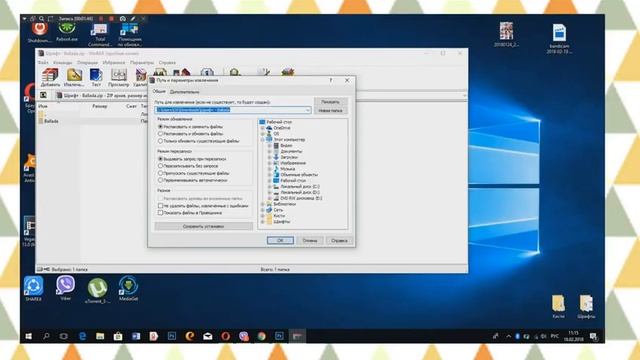Image resolution: width=640 pixels, height=360 pixels.
Task: Open the Помощник по обновлению desktop shortcut
Action: click(x=130, y=35)
